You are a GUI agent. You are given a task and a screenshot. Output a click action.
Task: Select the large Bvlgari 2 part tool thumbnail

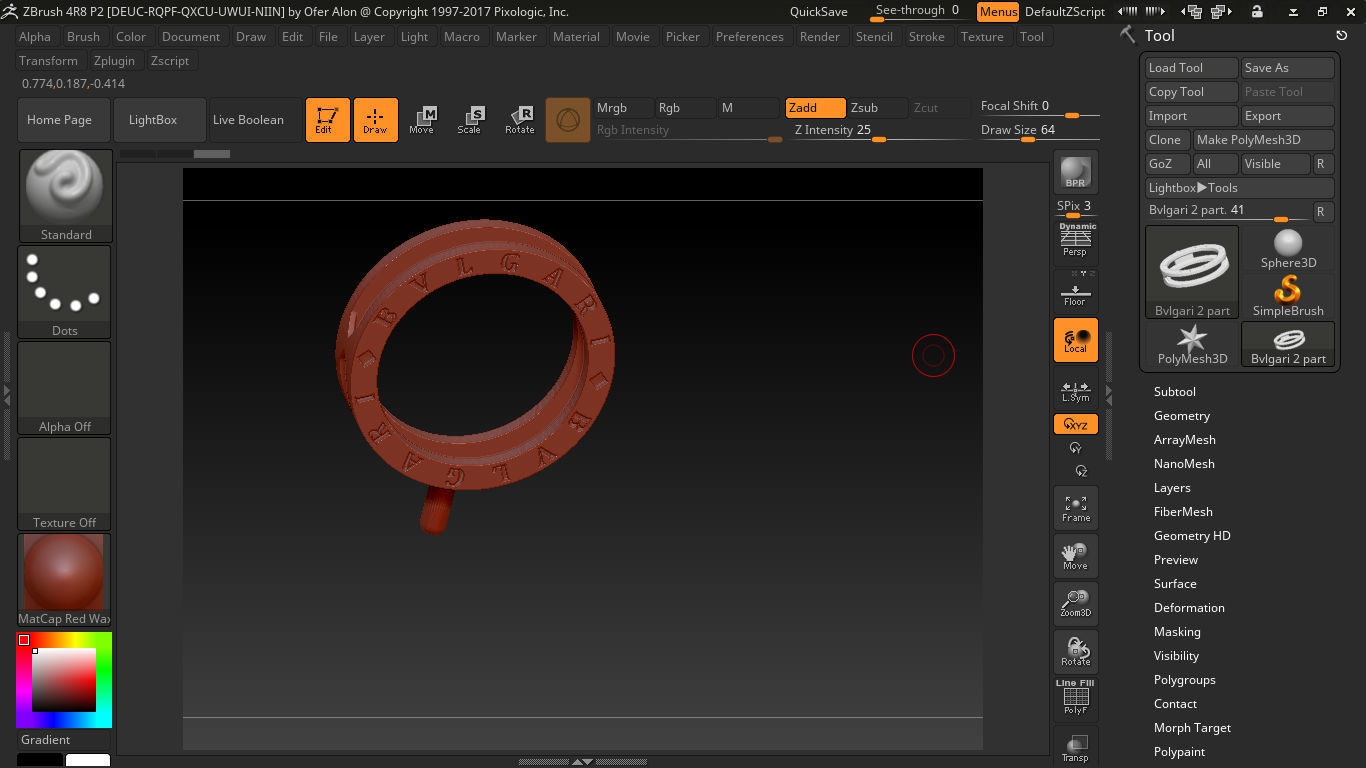click(1192, 272)
